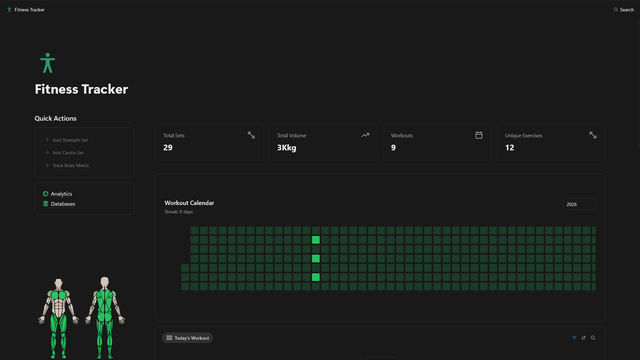Viewport: 640px width, 360px height.
Task: Click the plus icon beside Track Body Metric
Action: pos(47,165)
